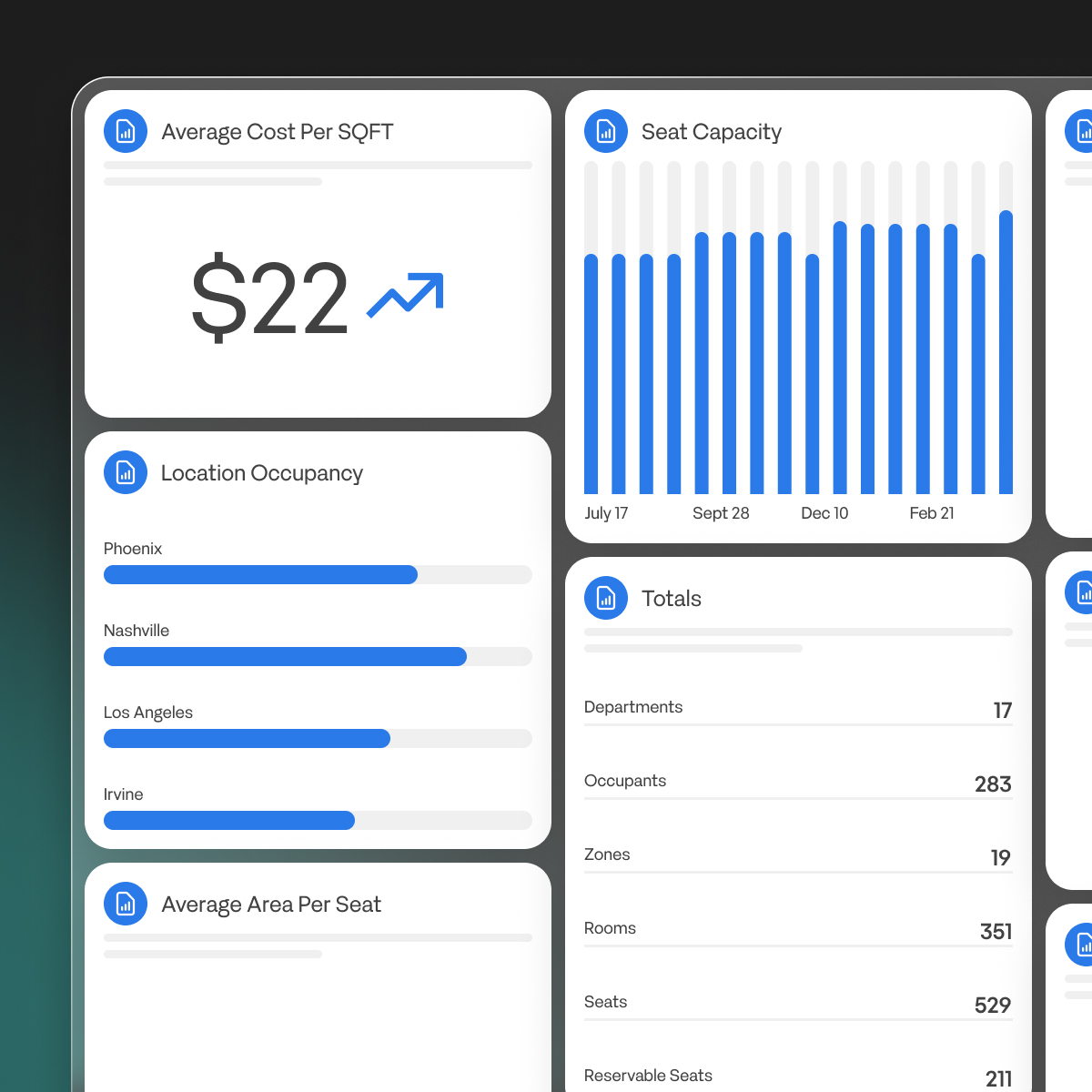
Task: Click the July 17 axis label
Action: coord(606,513)
